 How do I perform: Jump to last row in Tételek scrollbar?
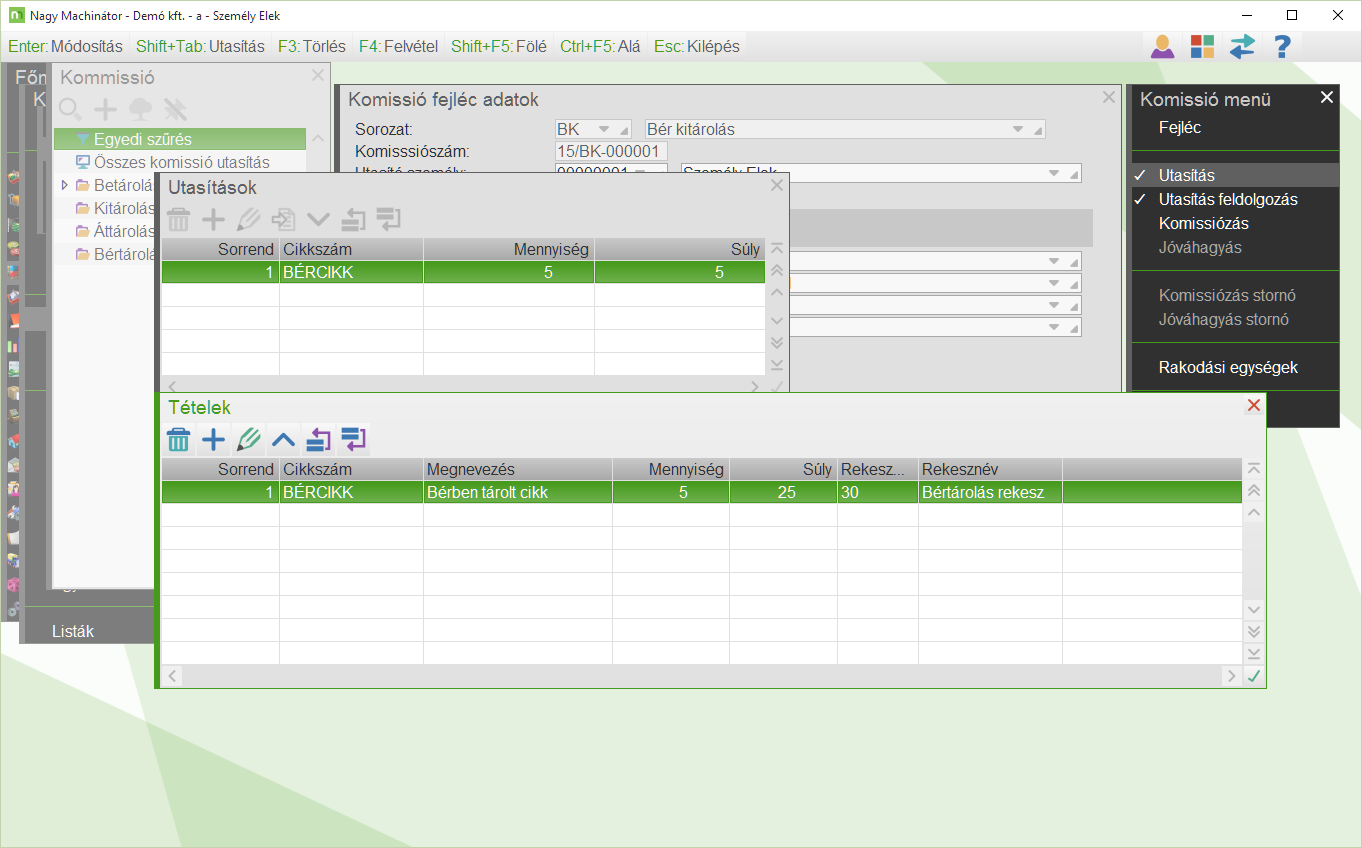tap(1254, 653)
